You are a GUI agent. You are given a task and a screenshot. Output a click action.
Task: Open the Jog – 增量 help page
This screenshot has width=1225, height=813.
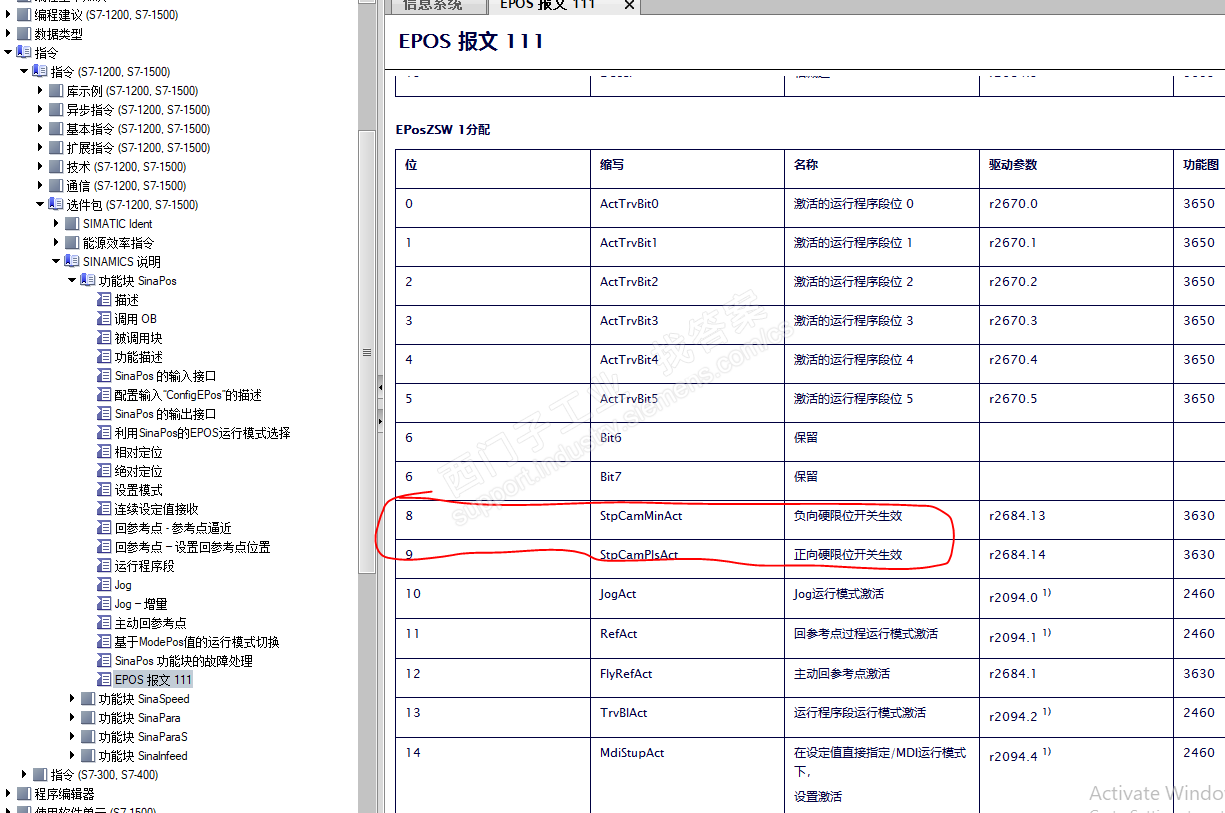coord(141,604)
